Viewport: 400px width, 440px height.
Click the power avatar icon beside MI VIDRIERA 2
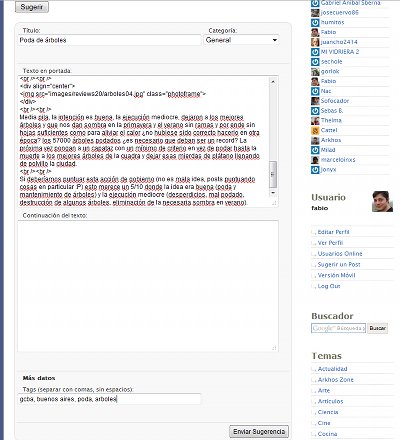pyautogui.click(x=315, y=52)
